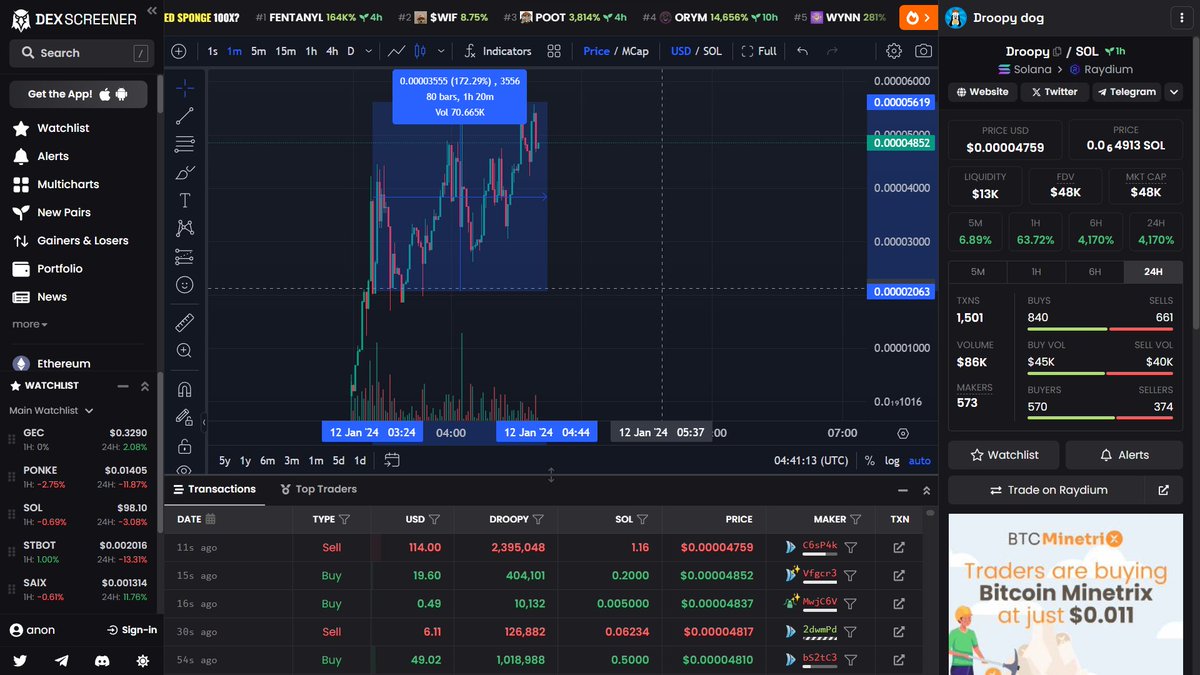The image size is (1200, 675).
Task: Add Droopy pair to Watchlist button
Action: [x=1004, y=454]
